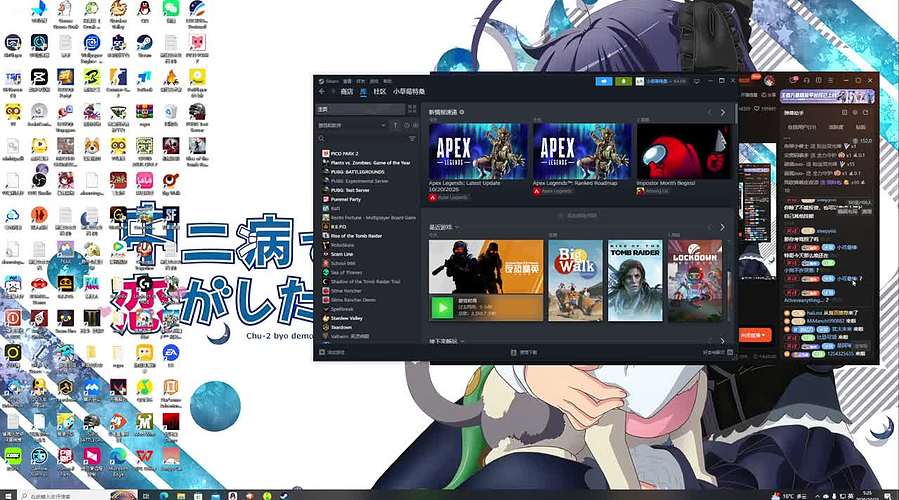Image resolution: width=899 pixels, height=500 pixels.
Task: Select PICO PARK 2 in game list
Action: 341,154
